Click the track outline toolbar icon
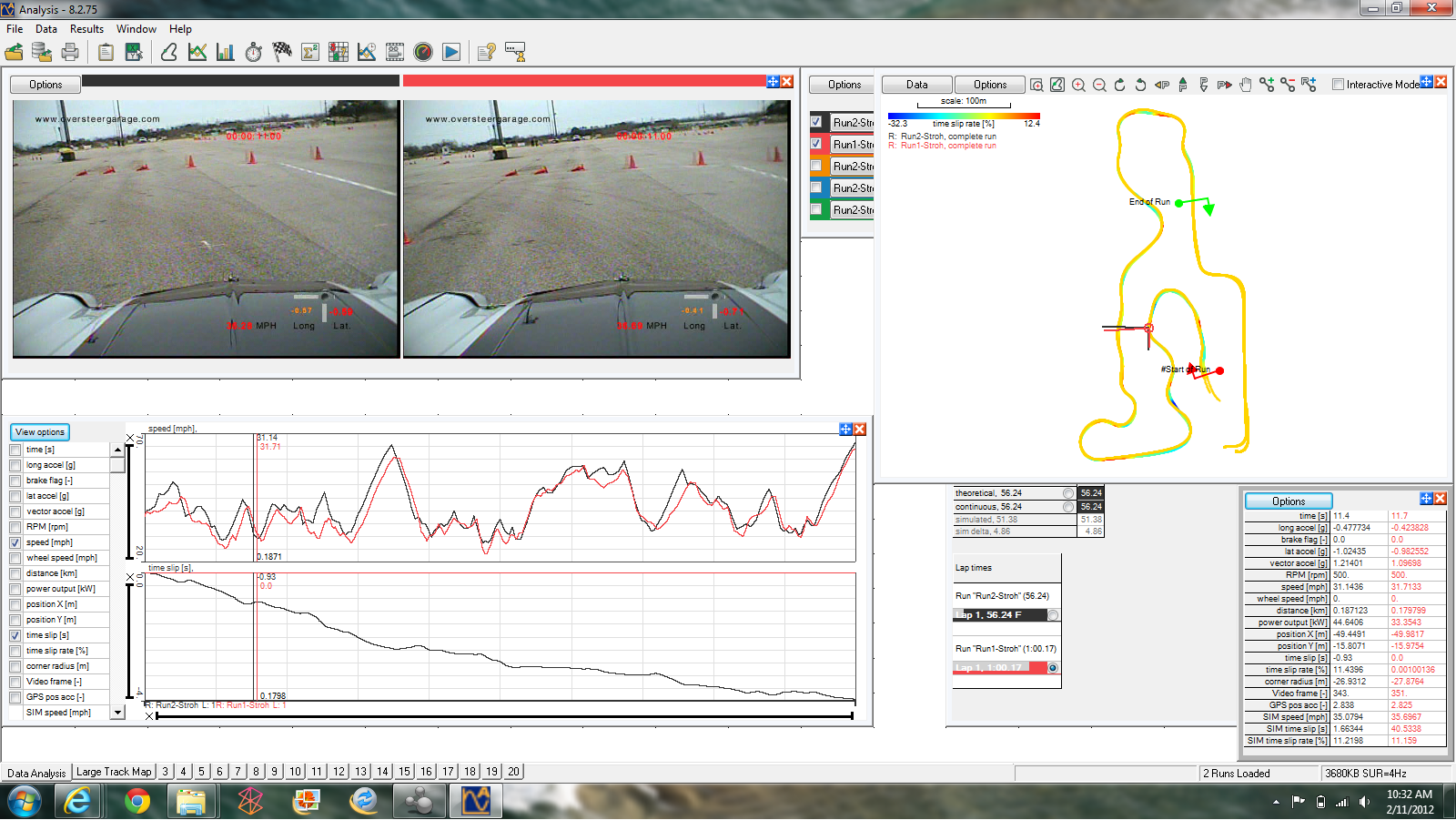The height and width of the screenshot is (820, 1456). pyautogui.click(x=169, y=53)
